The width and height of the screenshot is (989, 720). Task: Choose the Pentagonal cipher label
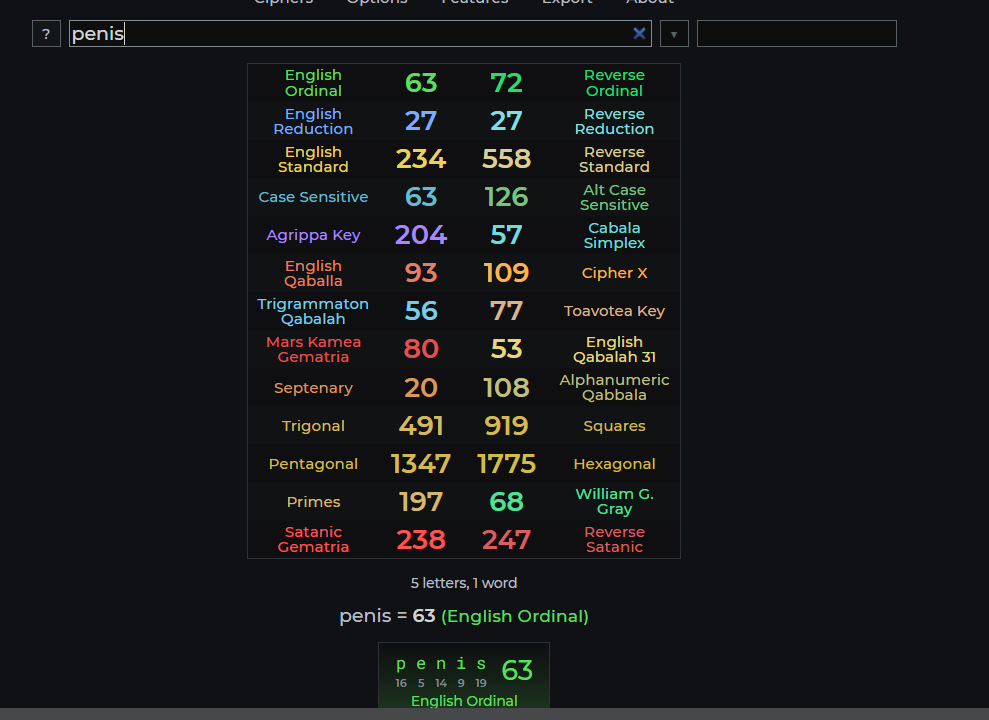pos(313,463)
